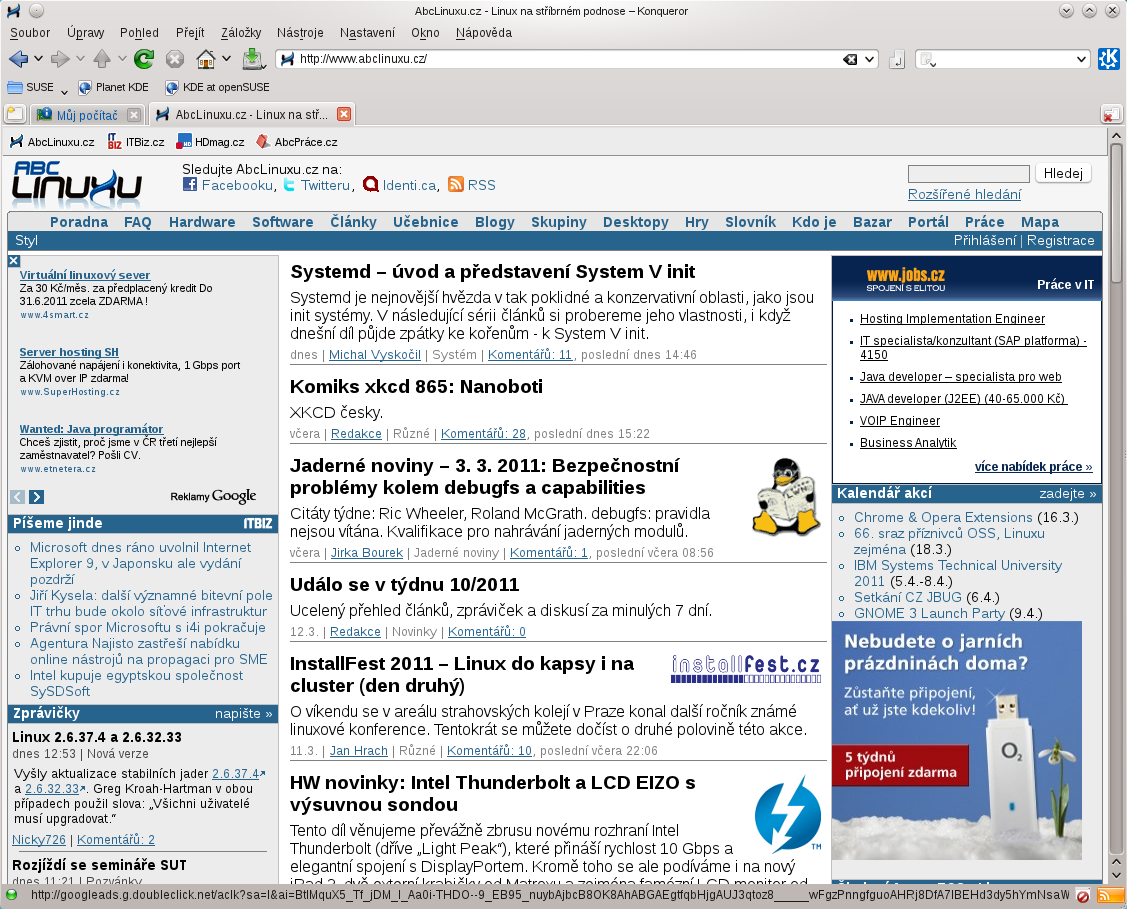Go to the Hardware section
The width and height of the screenshot is (1127, 909).
click(x=202, y=222)
